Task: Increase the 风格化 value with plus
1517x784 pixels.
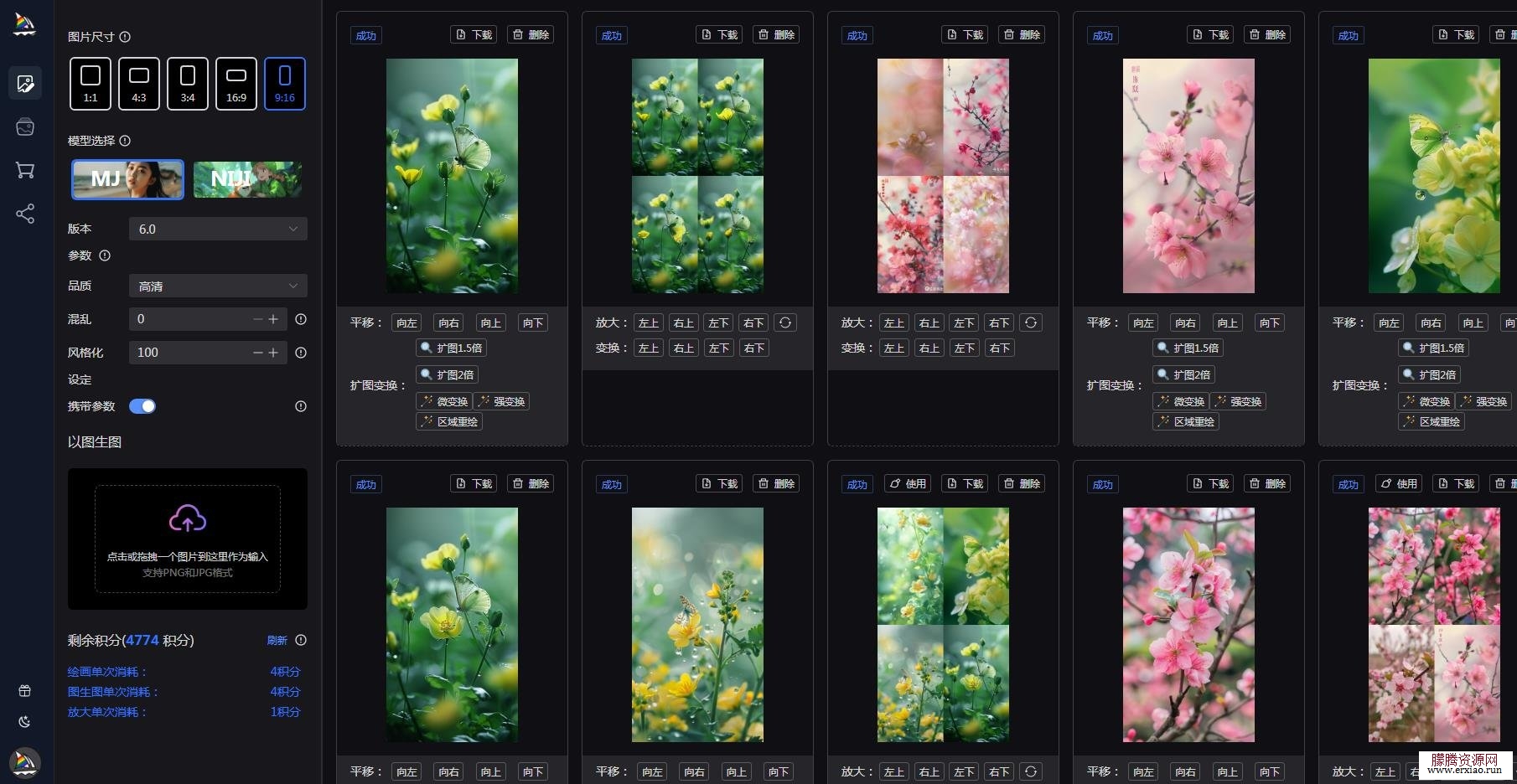Action: pyautogui.click(x=273, y=353)
